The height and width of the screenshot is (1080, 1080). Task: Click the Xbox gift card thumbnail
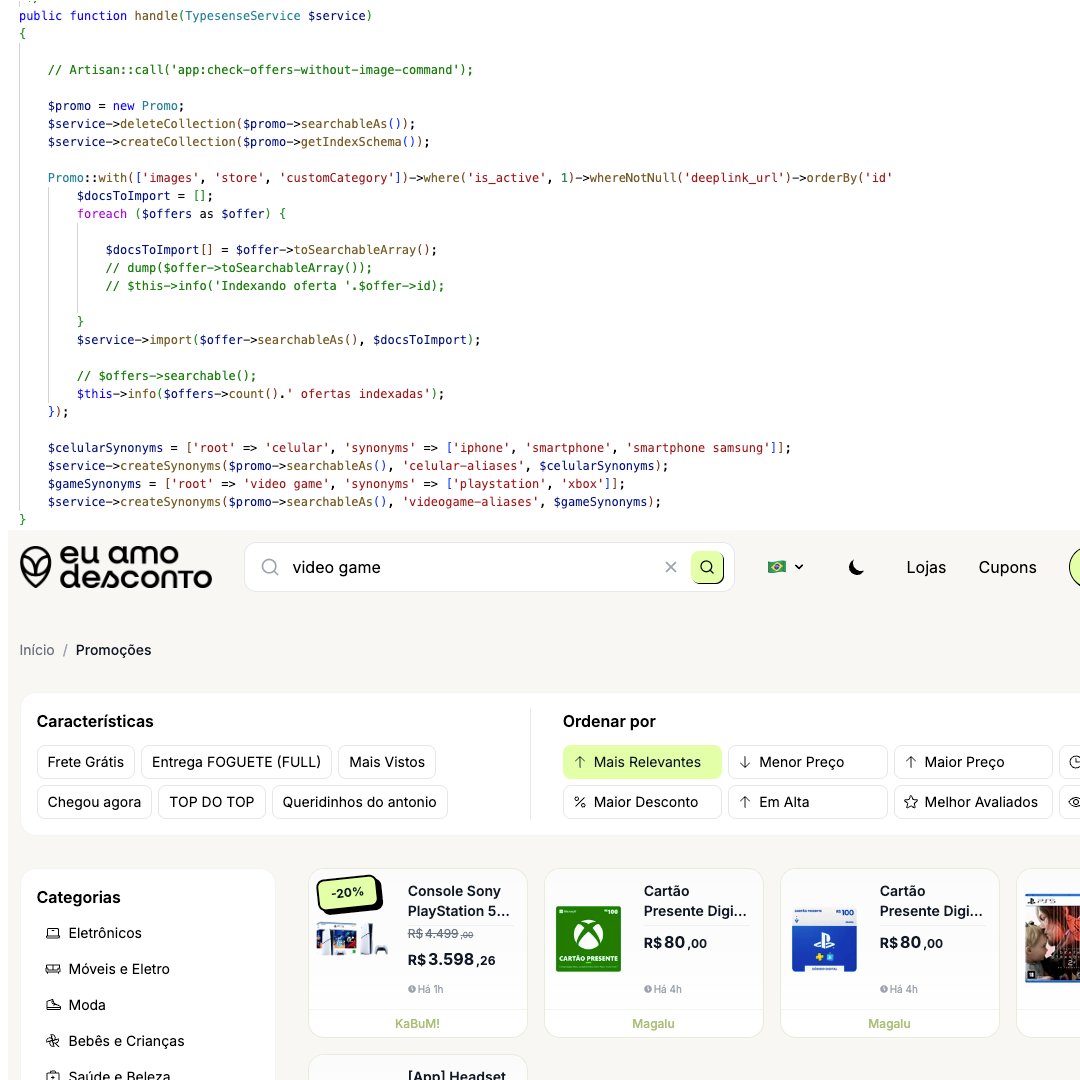588,939
